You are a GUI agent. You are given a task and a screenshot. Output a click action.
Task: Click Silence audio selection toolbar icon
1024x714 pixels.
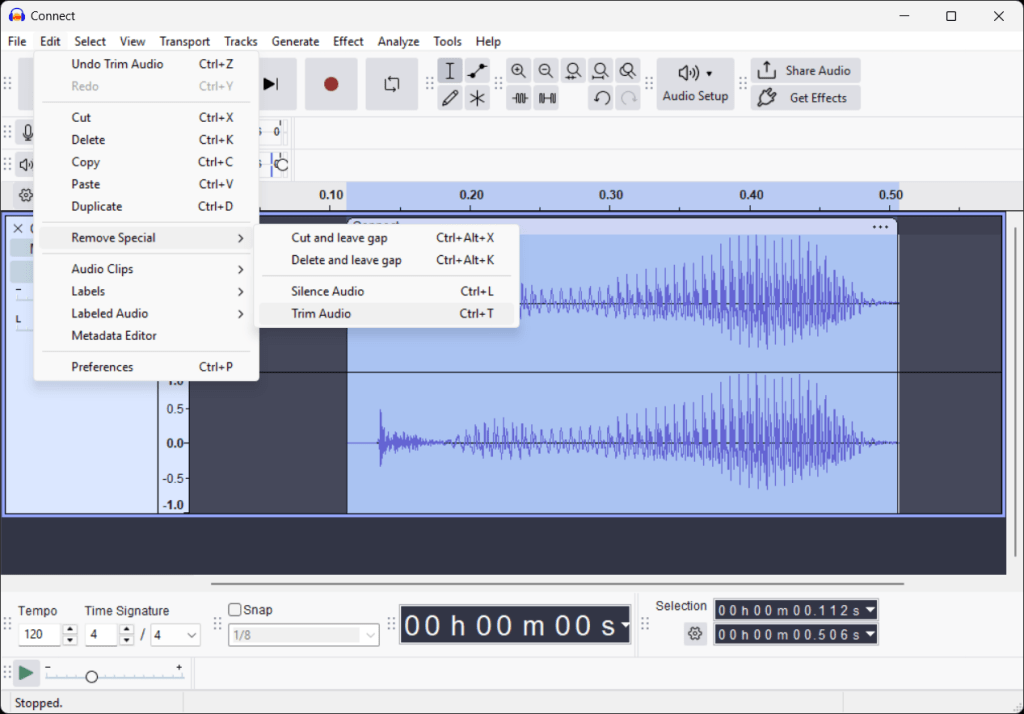pyautogui.click(x=546, y=98)
